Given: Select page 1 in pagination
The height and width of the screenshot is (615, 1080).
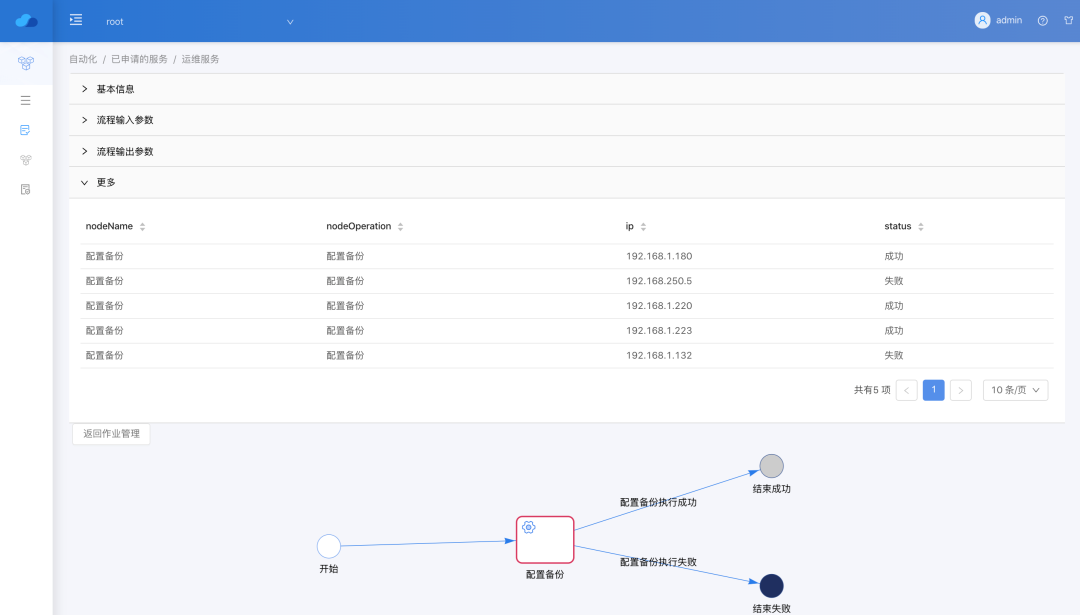Looking at the screenshot, I should coord(933,390).
